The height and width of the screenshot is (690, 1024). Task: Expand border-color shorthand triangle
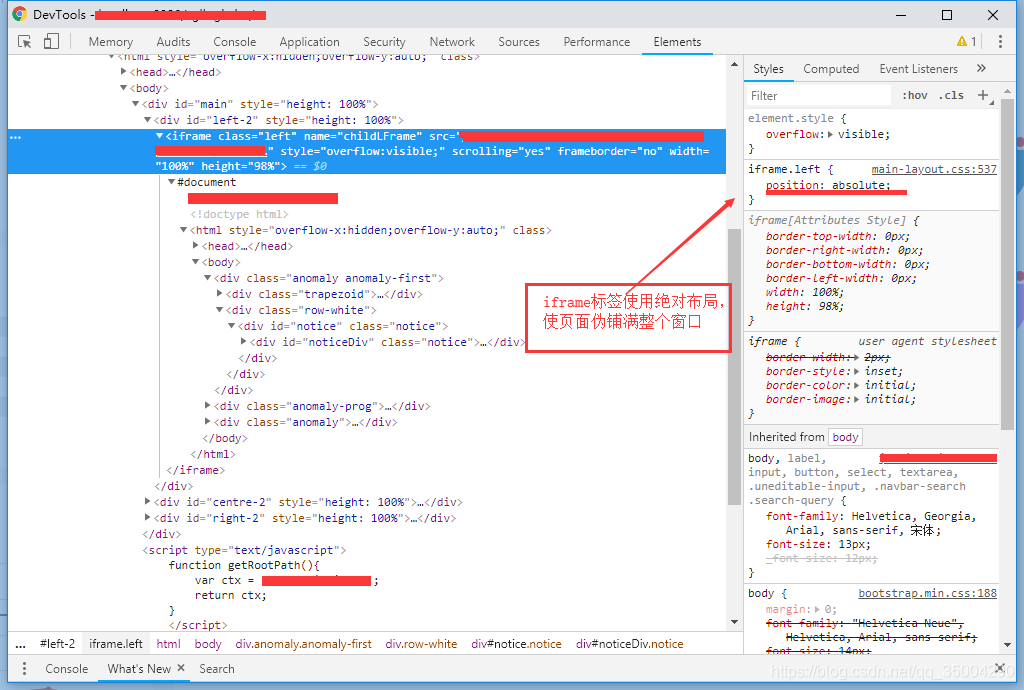coord(857,385)
